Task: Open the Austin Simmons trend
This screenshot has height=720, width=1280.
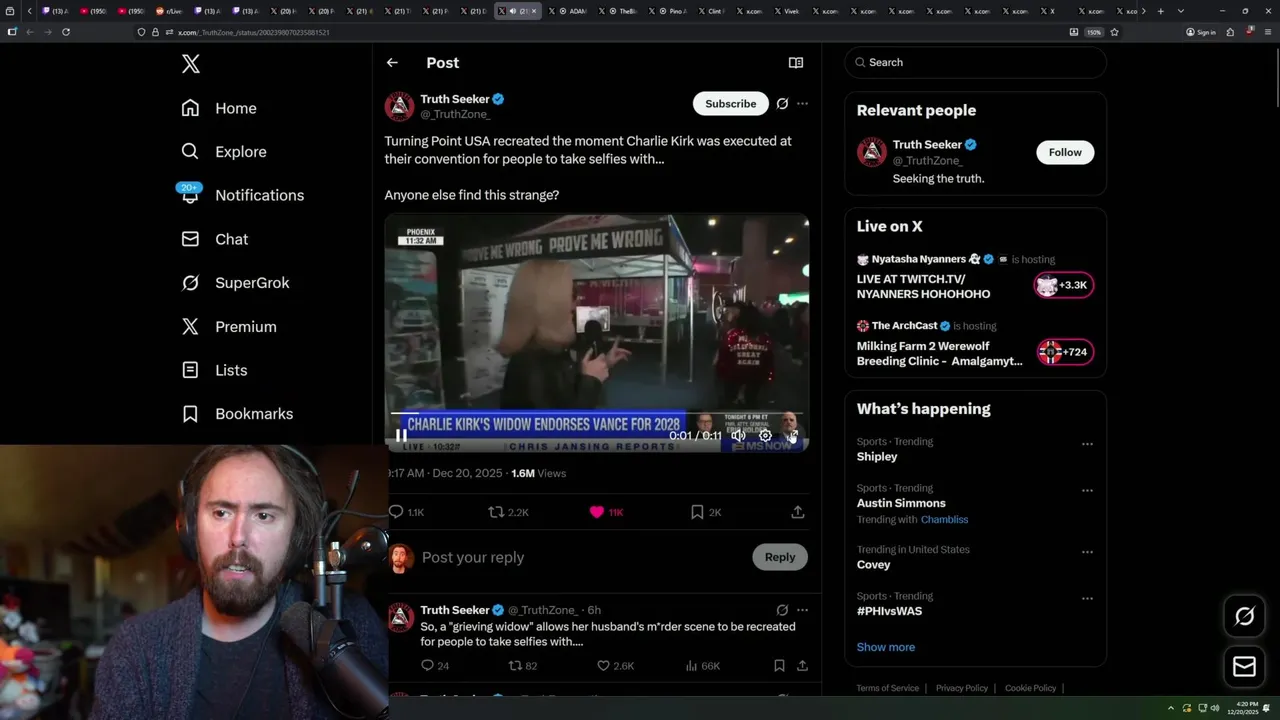Action: [x=901, y=503]
